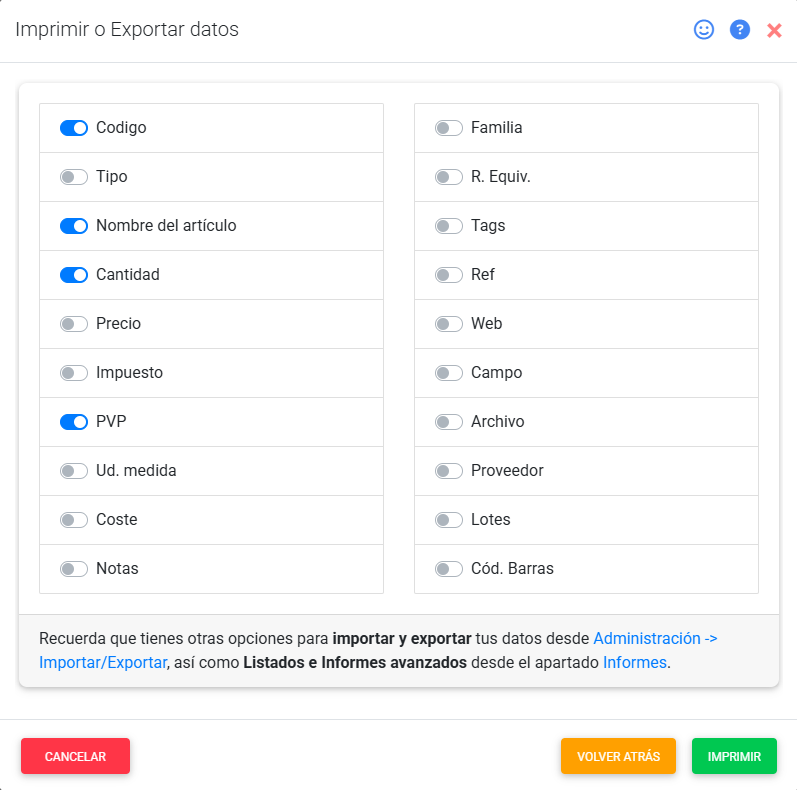Switch off the Cantidad toggle
This screenshot has height=790, width=797.
click(74, 275)
